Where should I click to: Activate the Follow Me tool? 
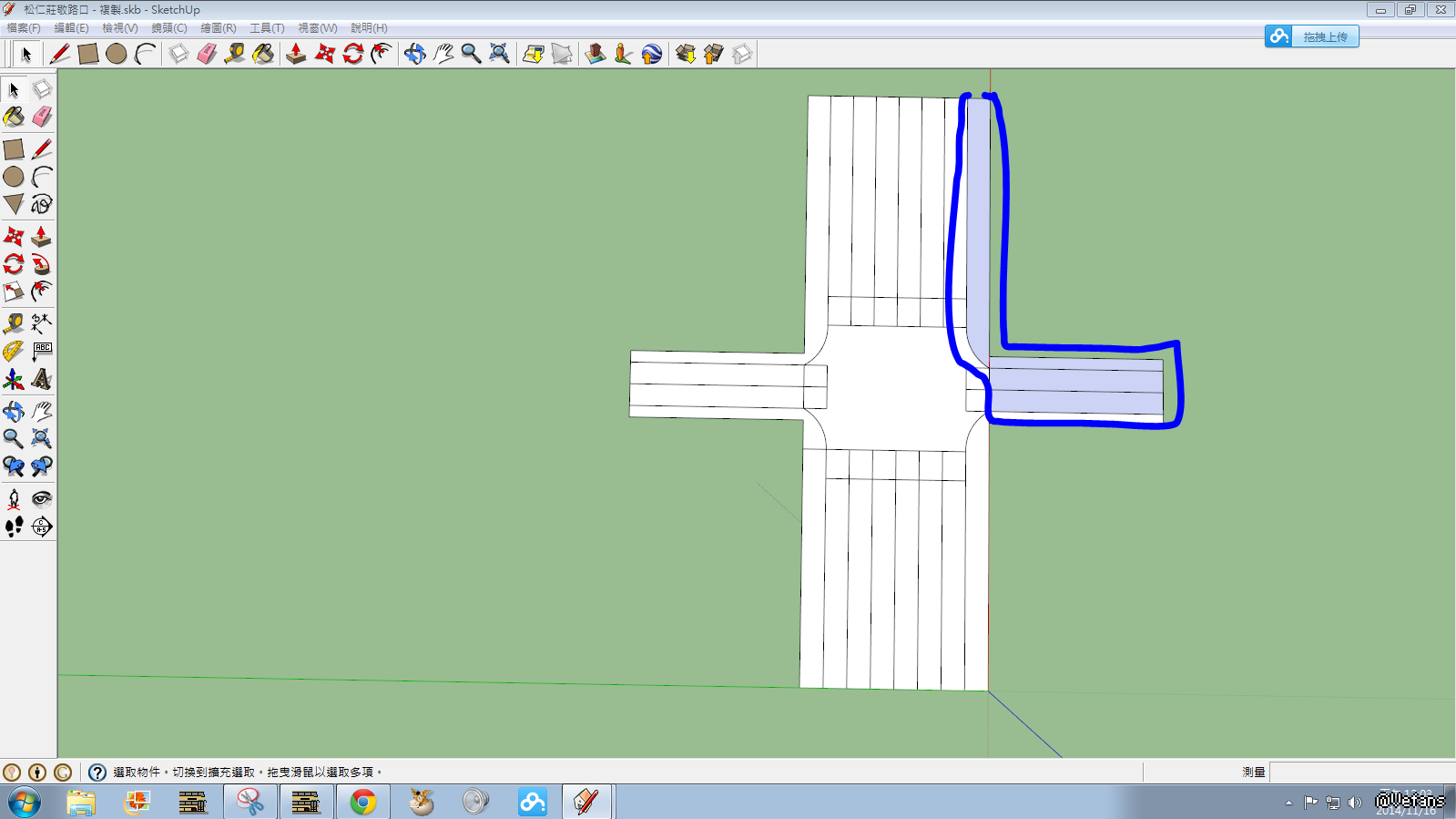[x=42, y=264]
